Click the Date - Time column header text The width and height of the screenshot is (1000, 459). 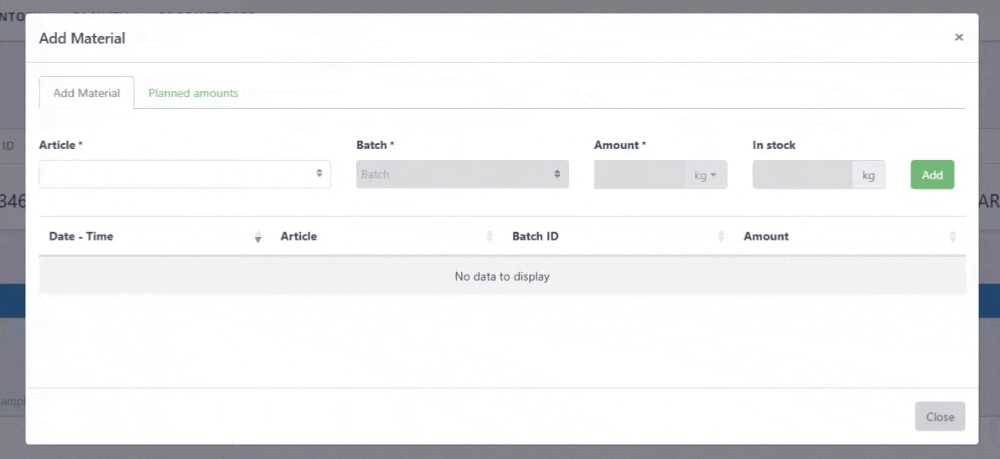(x=81, y=237)
